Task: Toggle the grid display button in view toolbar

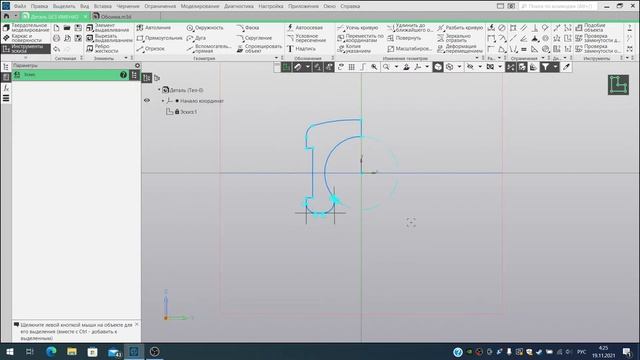Action: (x=351, y=67)
